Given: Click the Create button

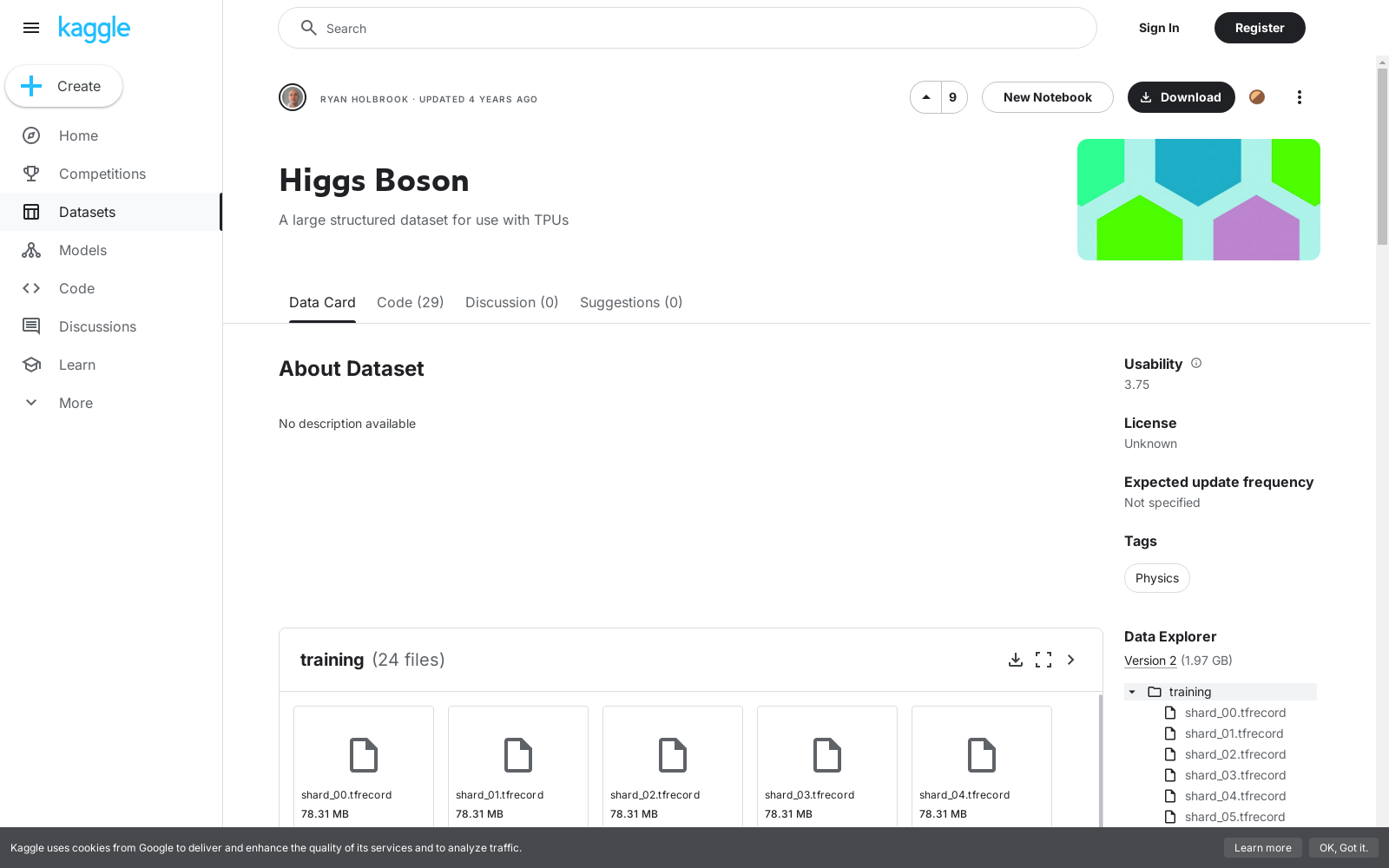Looking at the screenshot, I should pos(64,86).
